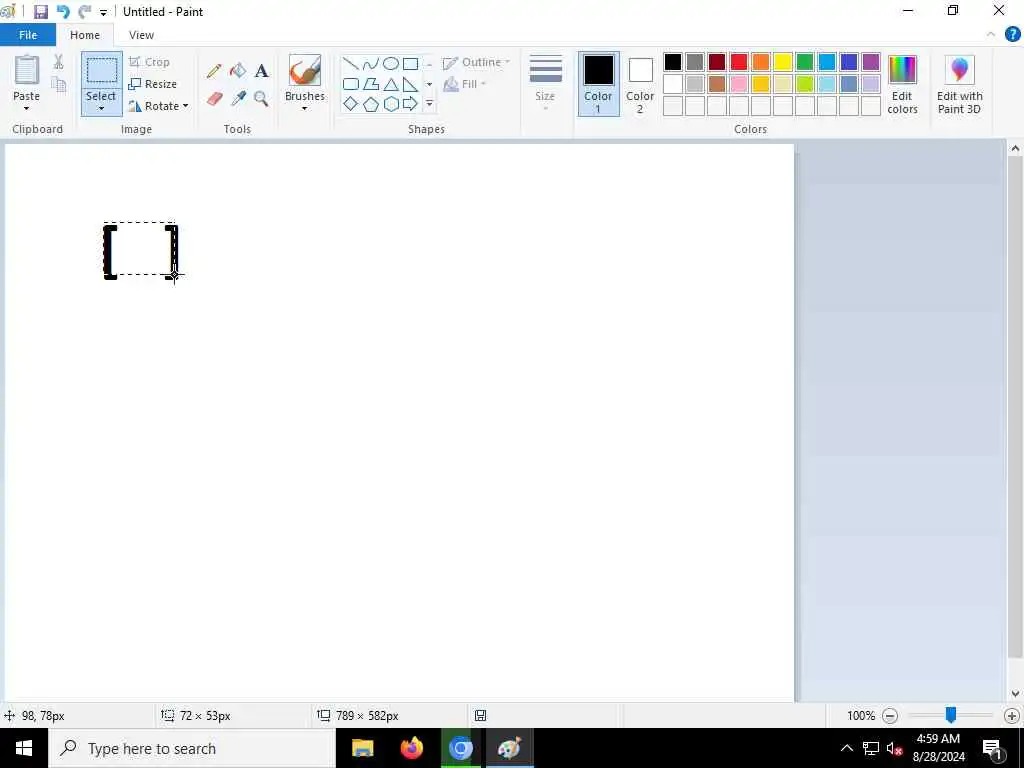Choose the Hexagon shape
The height and width of the screenshot is (768, 1024).
coord(391,104)
